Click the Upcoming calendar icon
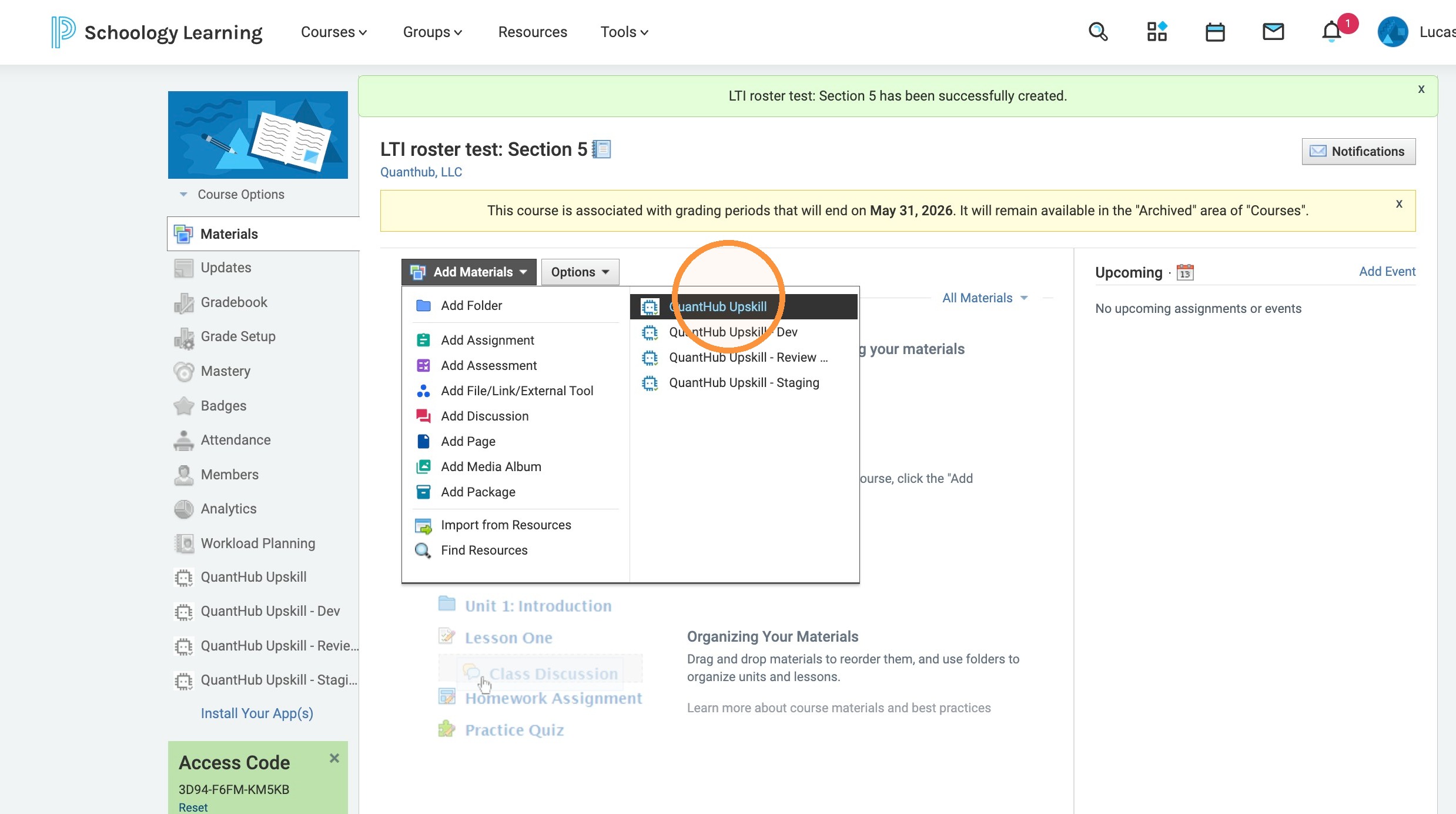 [1185, 272]
